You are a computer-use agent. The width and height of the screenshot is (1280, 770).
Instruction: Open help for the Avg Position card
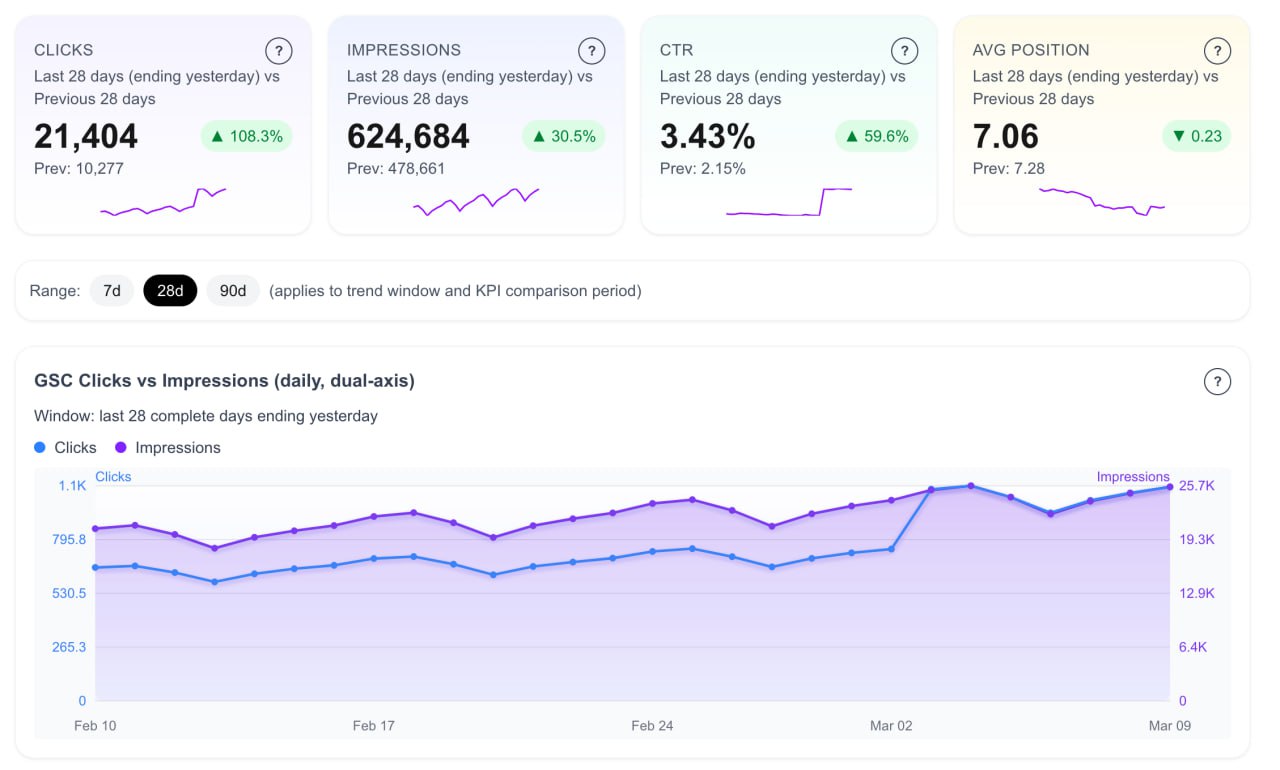[x=1217, y=51]
